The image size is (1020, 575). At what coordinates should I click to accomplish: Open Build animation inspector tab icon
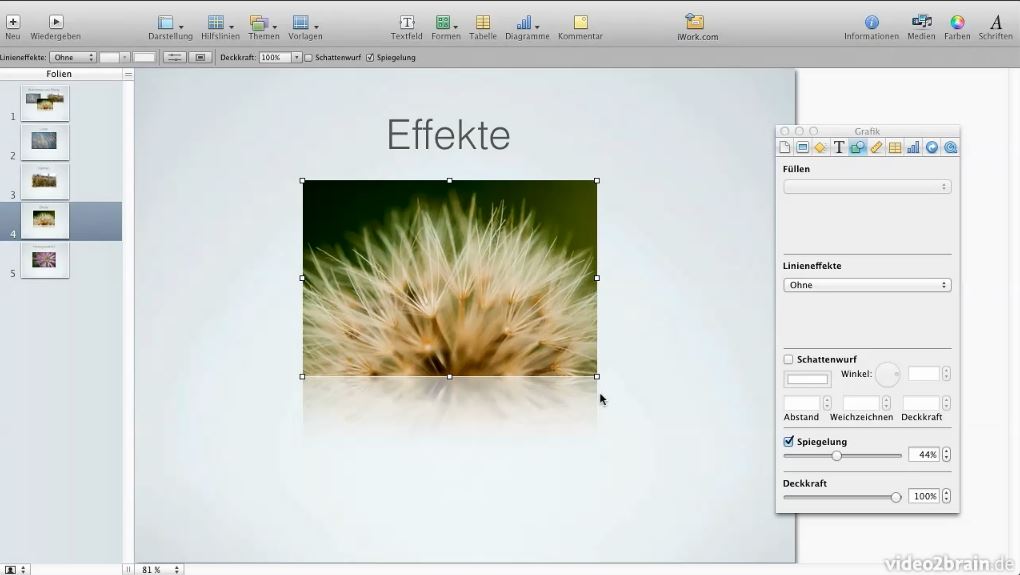[820, 148]
